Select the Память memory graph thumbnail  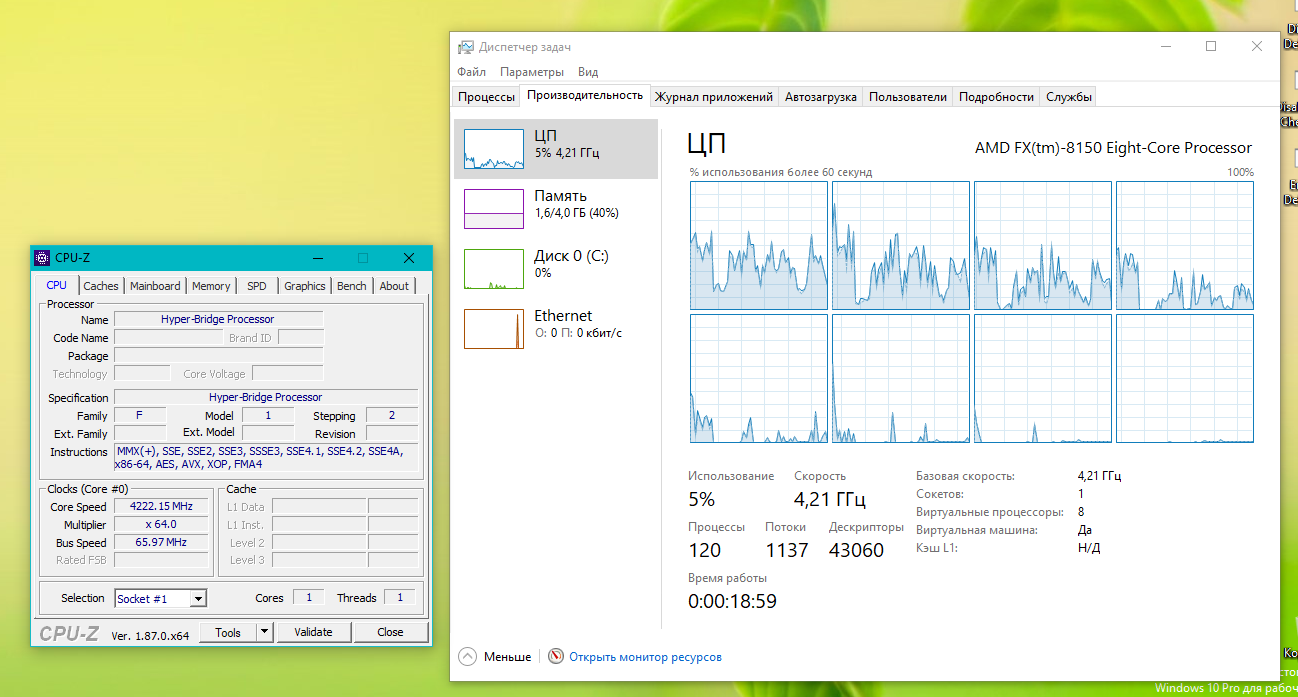(x=493, y=209)
